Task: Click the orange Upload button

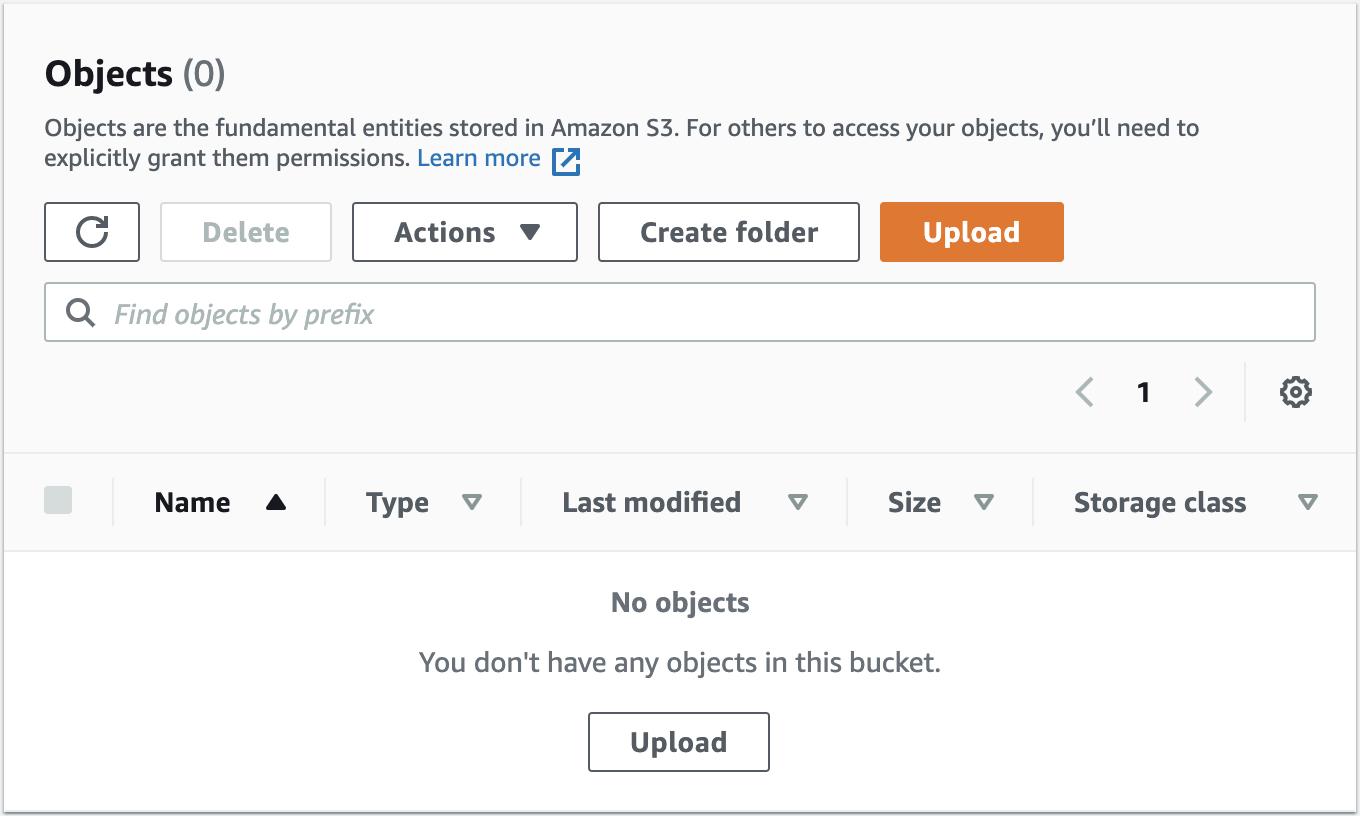Action: (x=972, y=232)
